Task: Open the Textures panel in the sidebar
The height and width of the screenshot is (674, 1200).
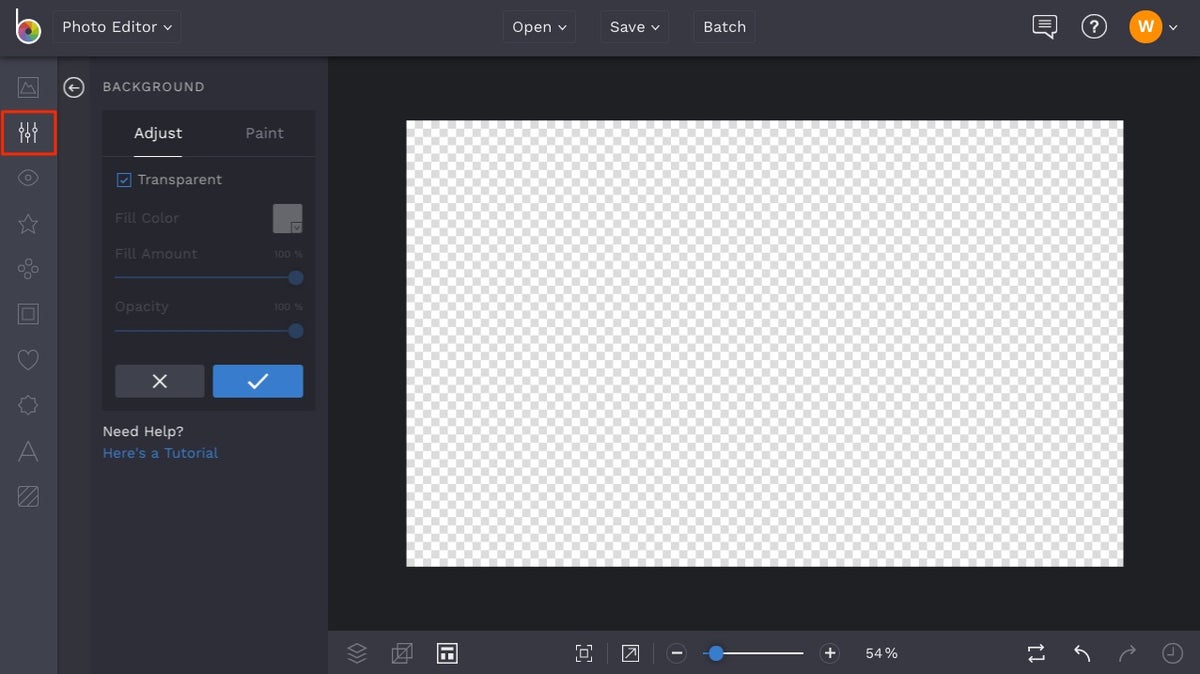Action: pyautogui.click(x=28, y=495)
